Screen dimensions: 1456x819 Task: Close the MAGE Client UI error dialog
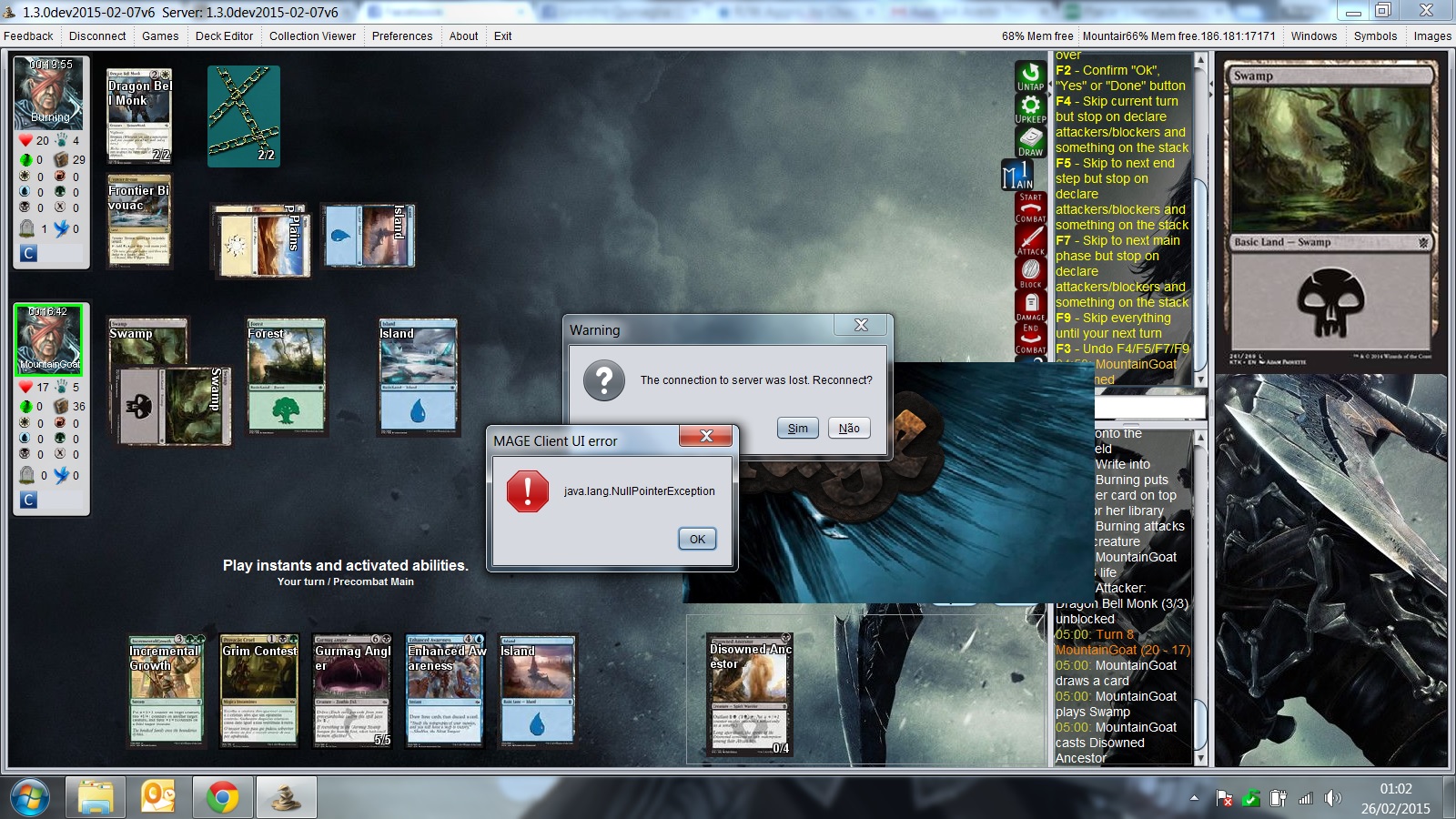click(705, 436)
